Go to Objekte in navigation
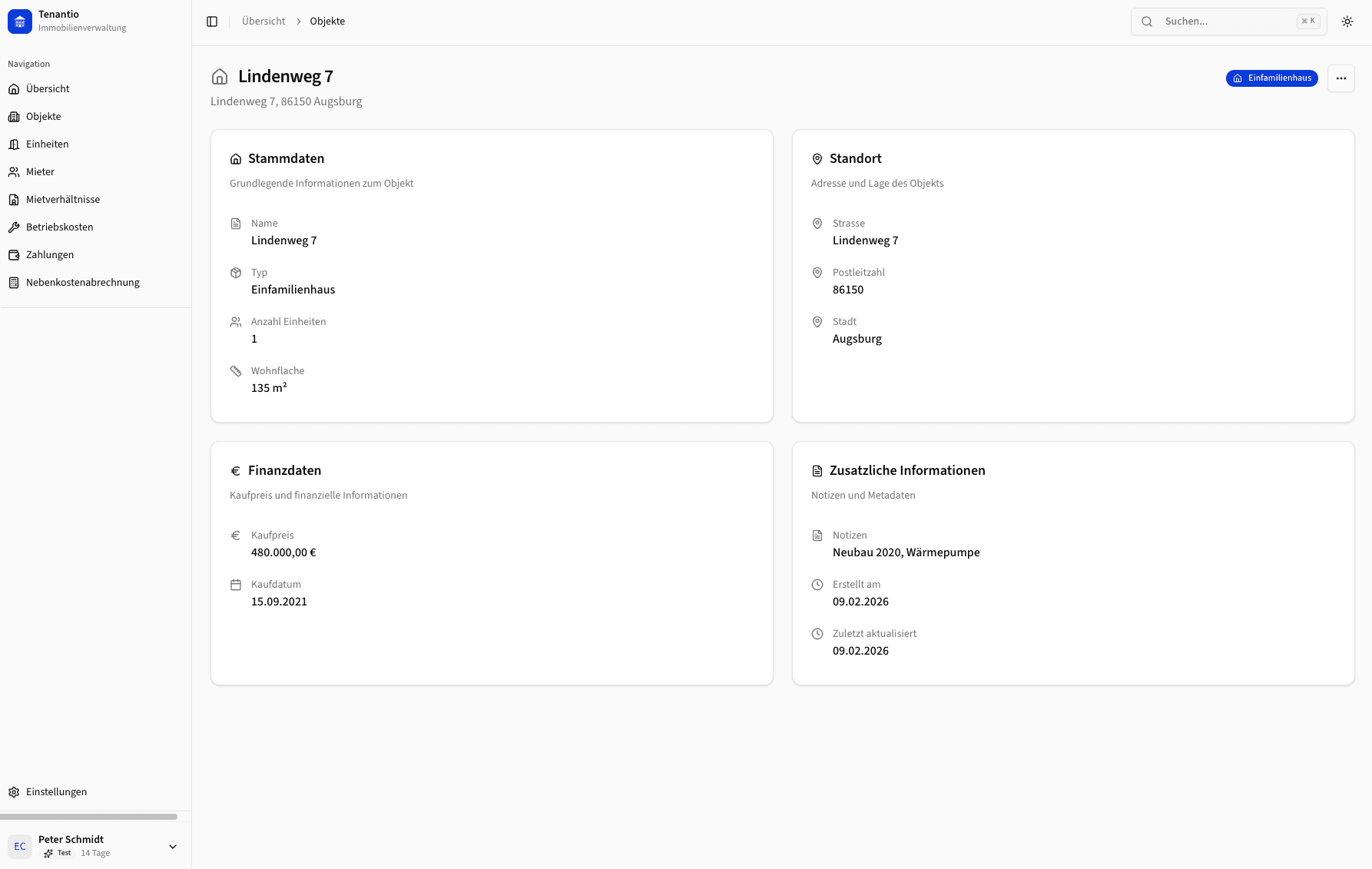 pyautogui.click(x=44, y=117)
